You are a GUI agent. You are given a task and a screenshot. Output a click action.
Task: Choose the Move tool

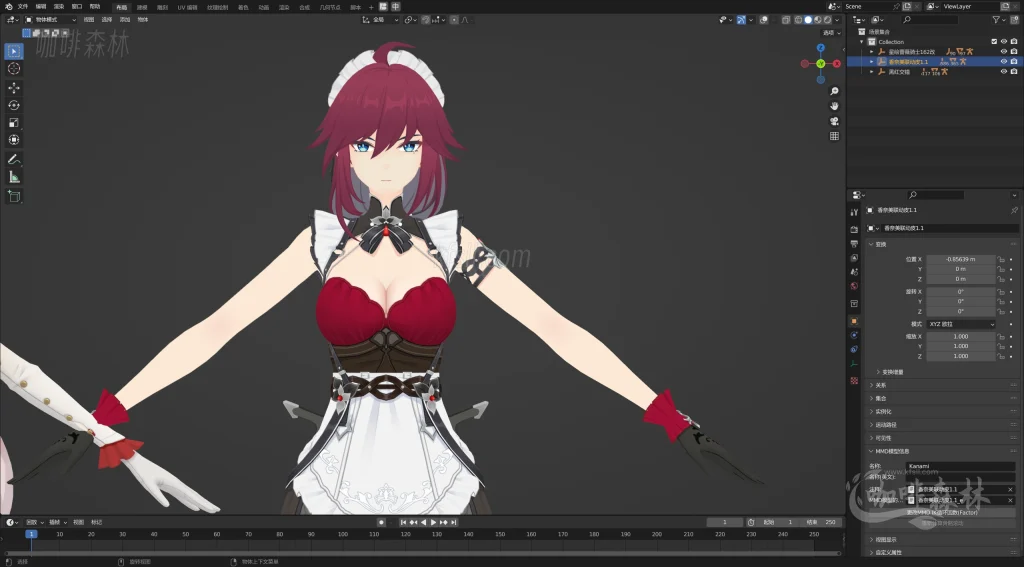(14, 88)
